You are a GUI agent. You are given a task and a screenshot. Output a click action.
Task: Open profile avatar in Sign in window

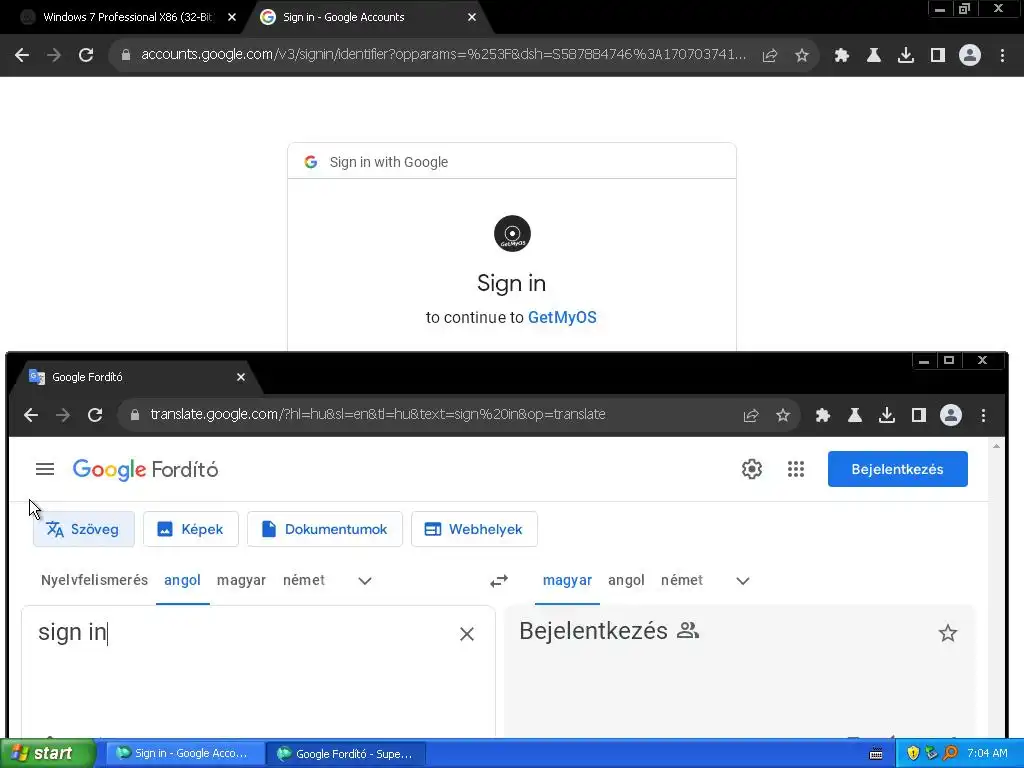tap(970, 56)
